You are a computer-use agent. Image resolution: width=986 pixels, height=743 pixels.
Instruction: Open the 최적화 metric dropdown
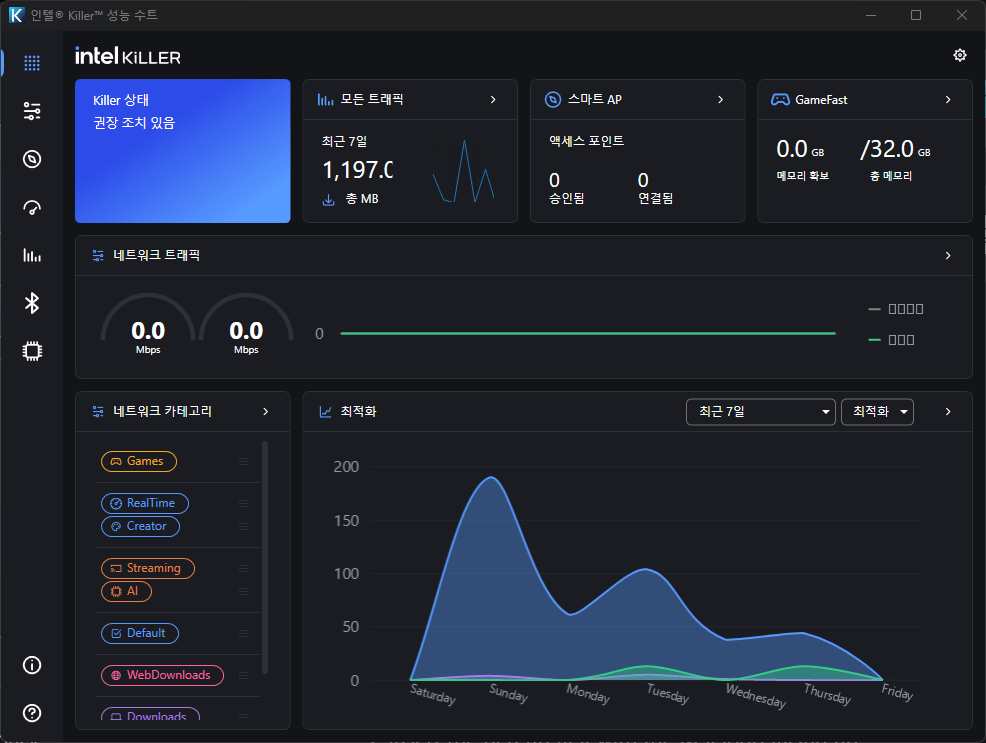877,412
